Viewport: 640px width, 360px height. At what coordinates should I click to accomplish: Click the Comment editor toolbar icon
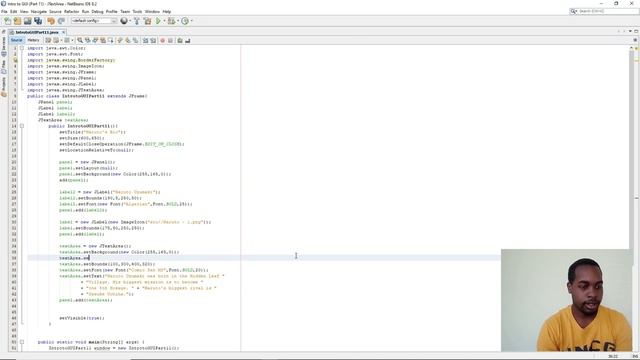click(180, 40)
